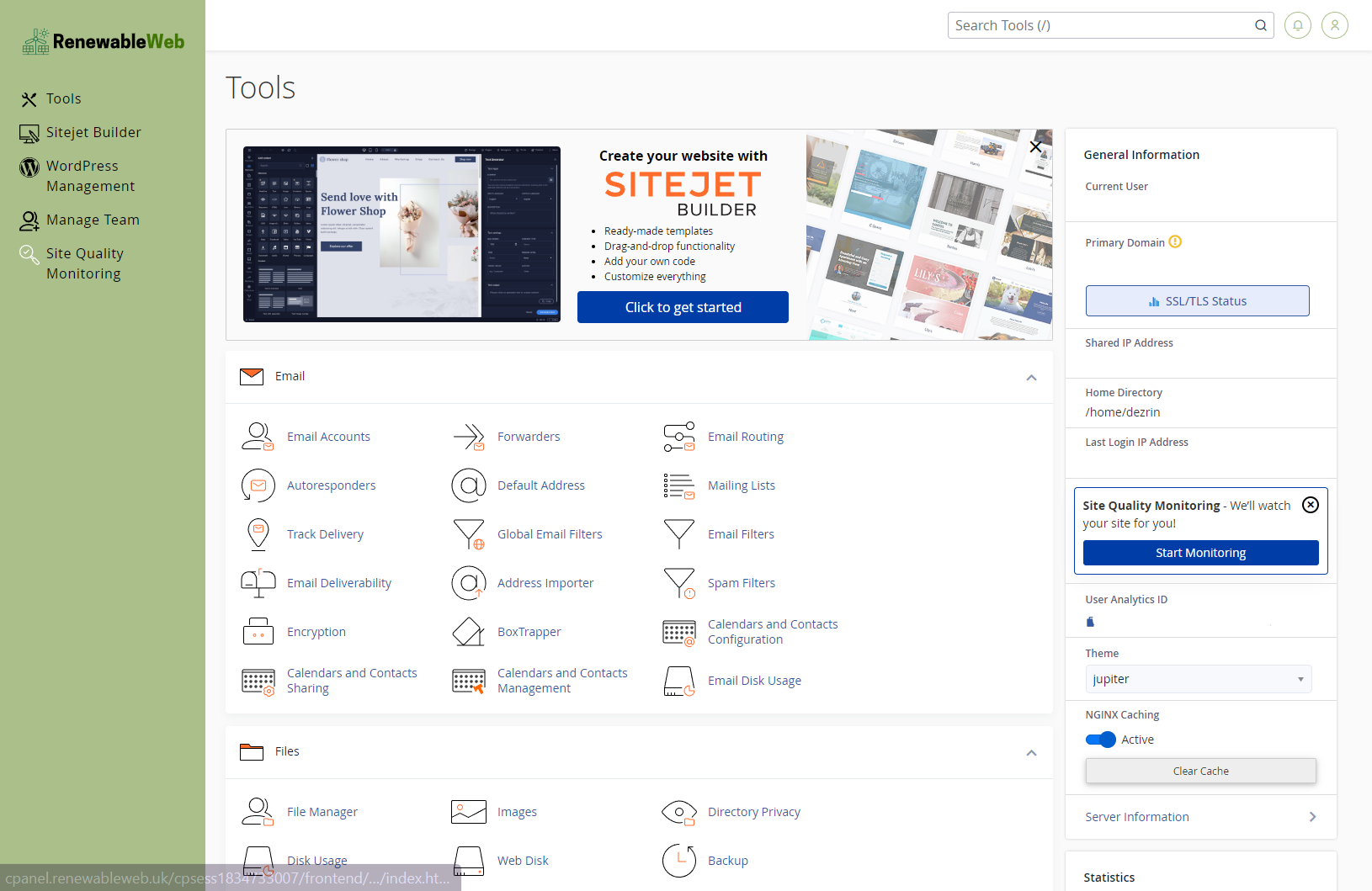
Task: Launch the File Manager
Action: tap(322, 811)
